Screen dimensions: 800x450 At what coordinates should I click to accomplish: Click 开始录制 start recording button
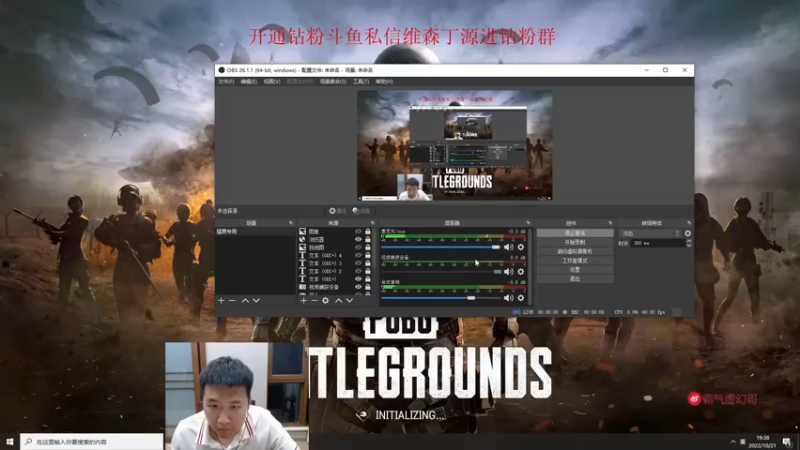click(x=575, y=242)
